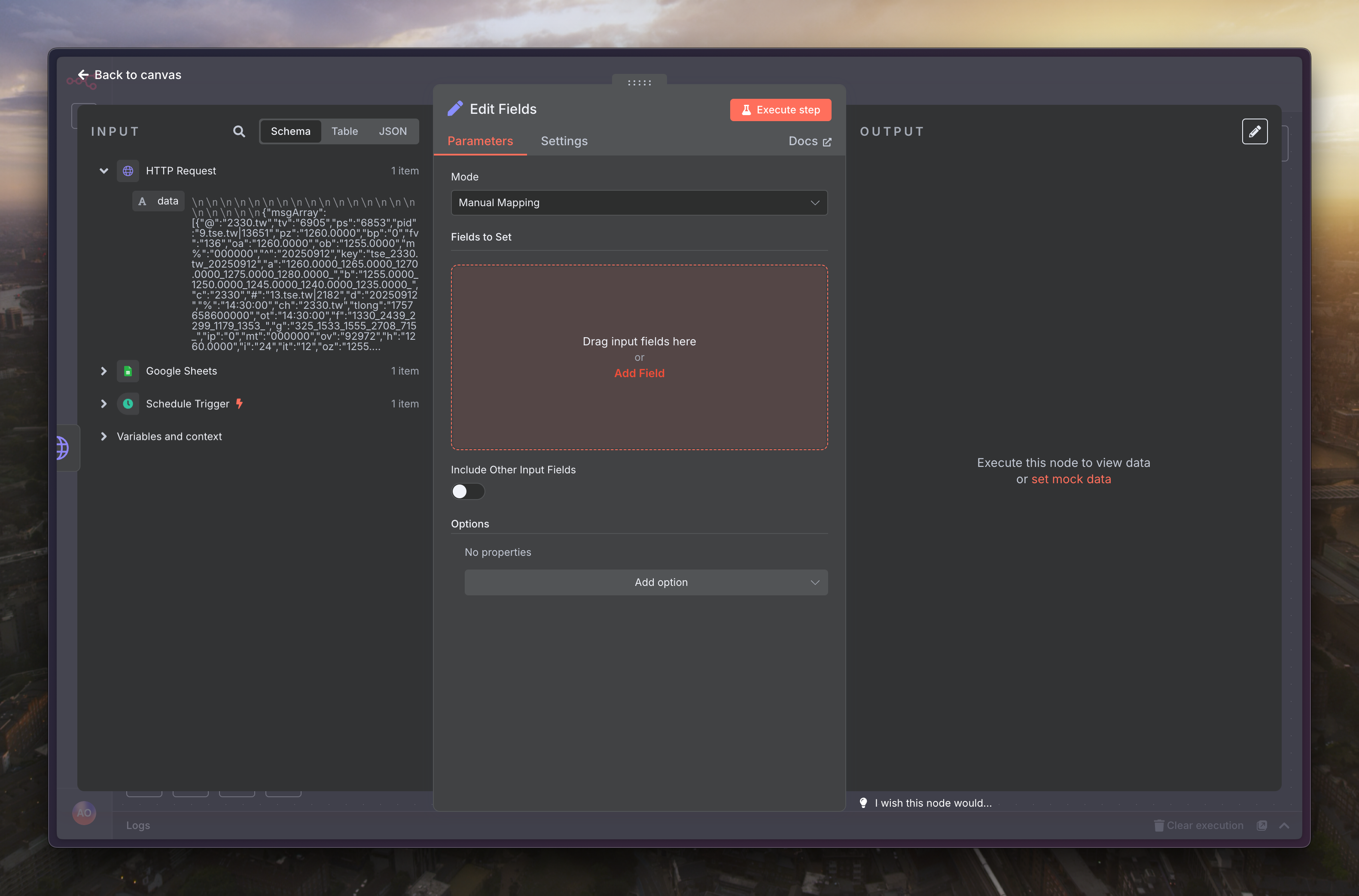Select the Parameters tab

(480, 141)
